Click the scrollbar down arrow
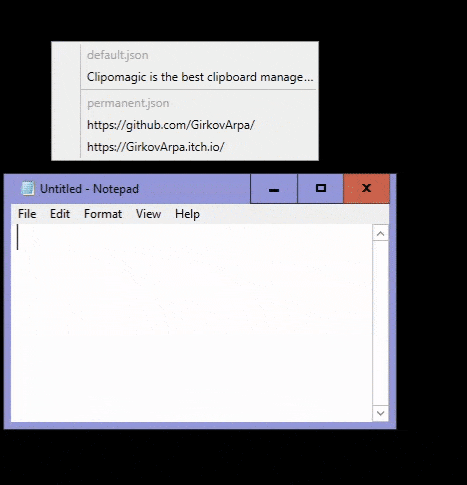467x485 pixels. coord(380,413)
